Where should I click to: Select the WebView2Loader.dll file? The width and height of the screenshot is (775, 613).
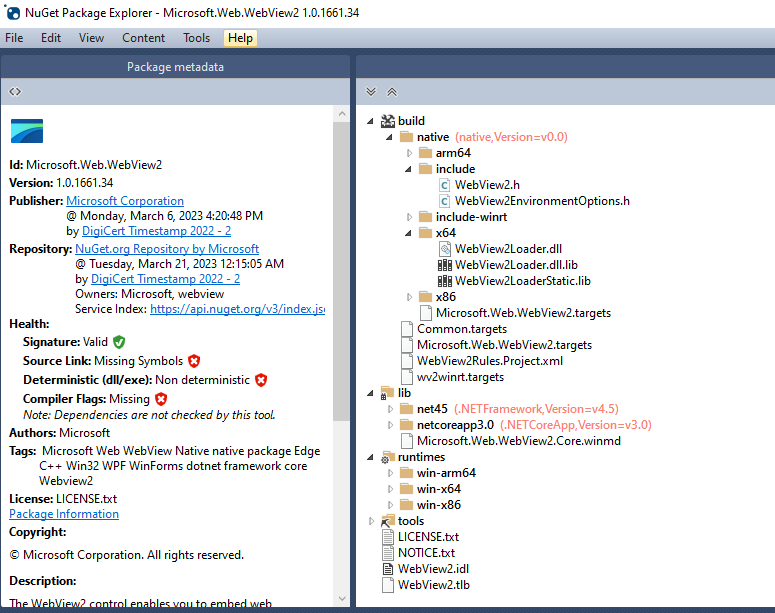click(x=507, y=249)
